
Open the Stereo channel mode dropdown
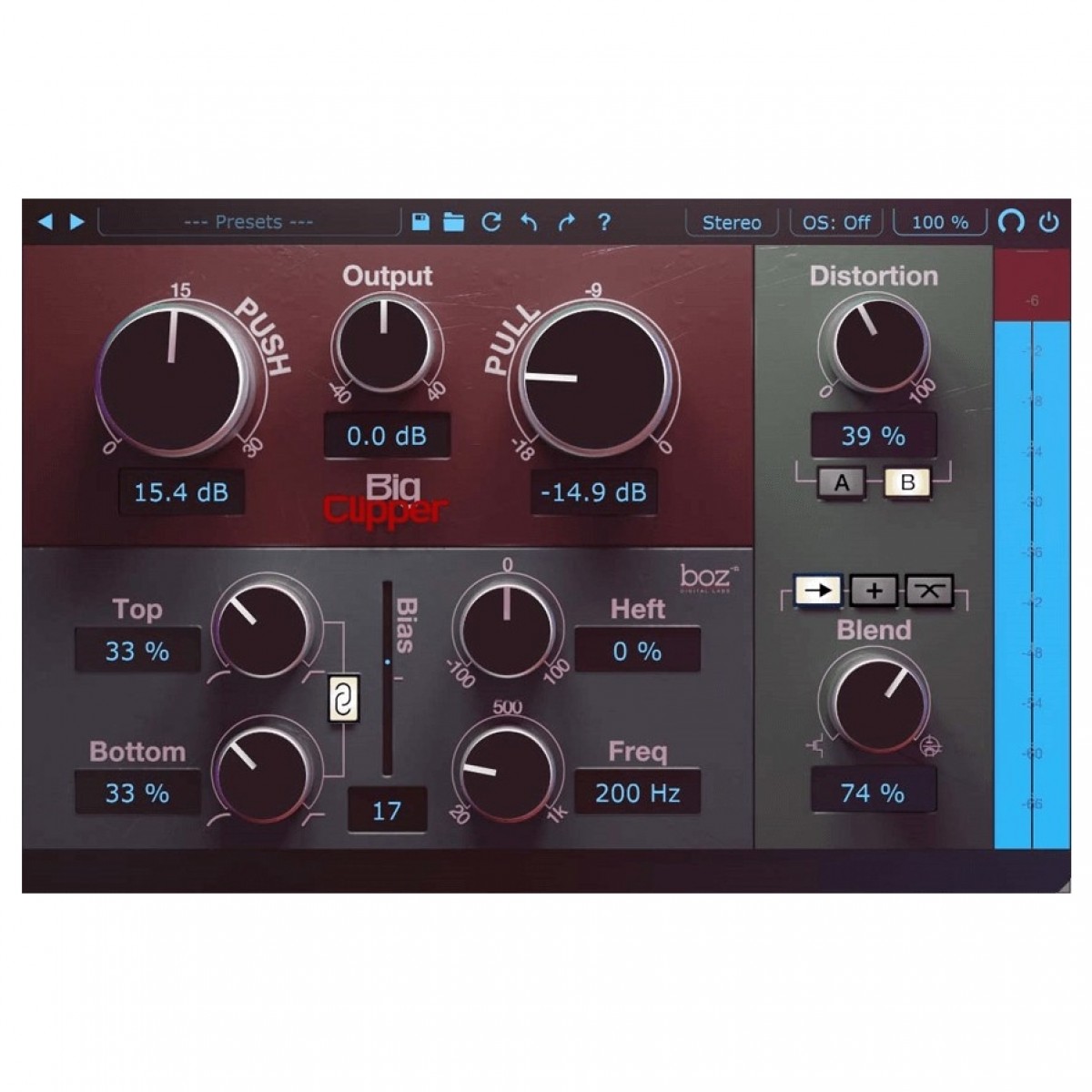pyautogui.click(x=732, y=222)
